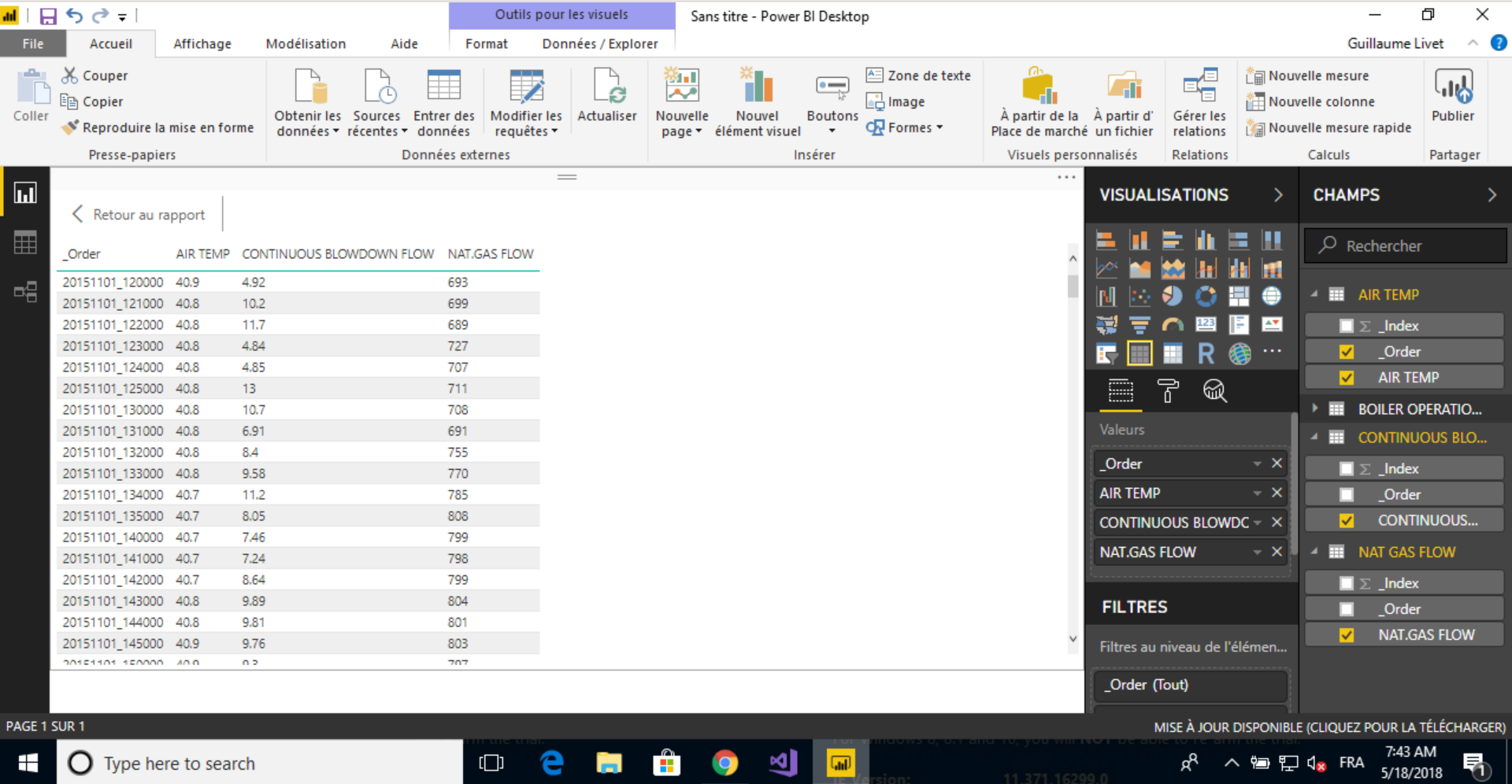Open the Formes dropdown
The height and width of the screenshot is (784, 1512).
tap(905, 128)
